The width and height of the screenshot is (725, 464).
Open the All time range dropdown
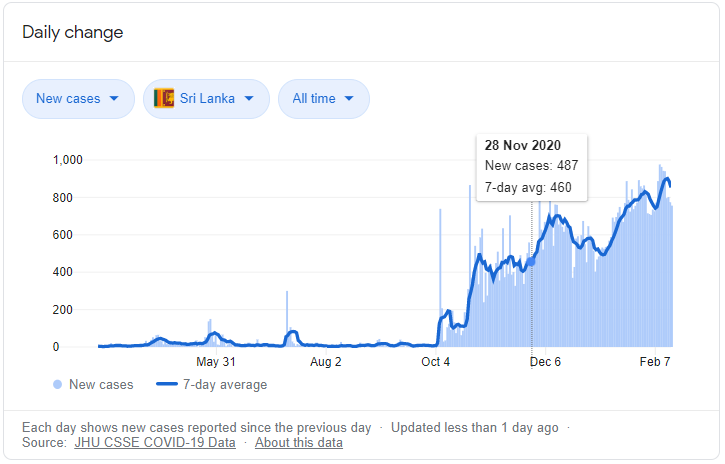point(324,99)
